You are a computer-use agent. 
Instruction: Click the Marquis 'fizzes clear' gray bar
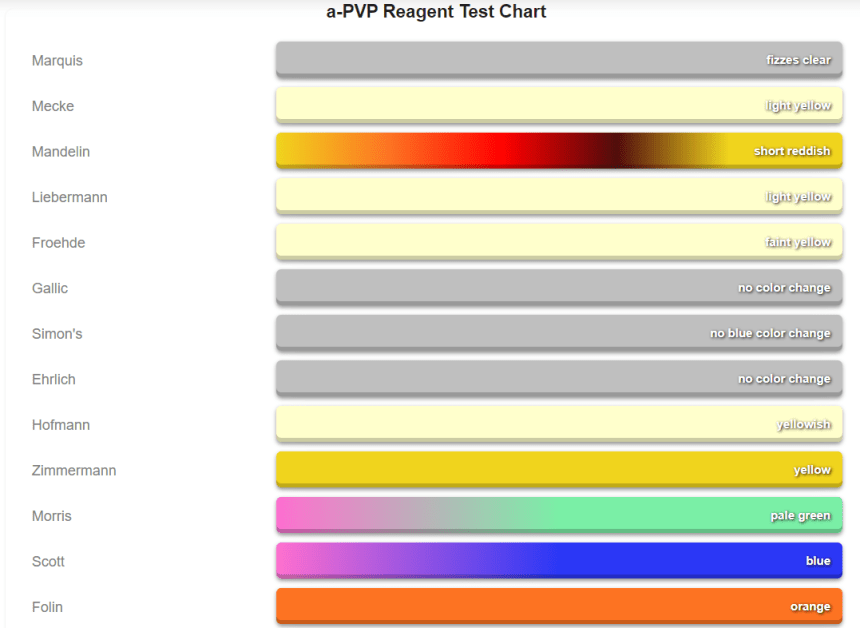pyautogui.click(x=558, y=60)
